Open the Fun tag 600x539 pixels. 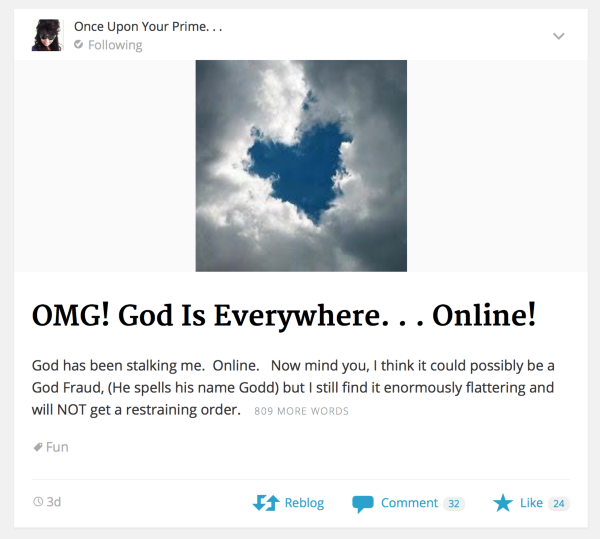[57, 447]
